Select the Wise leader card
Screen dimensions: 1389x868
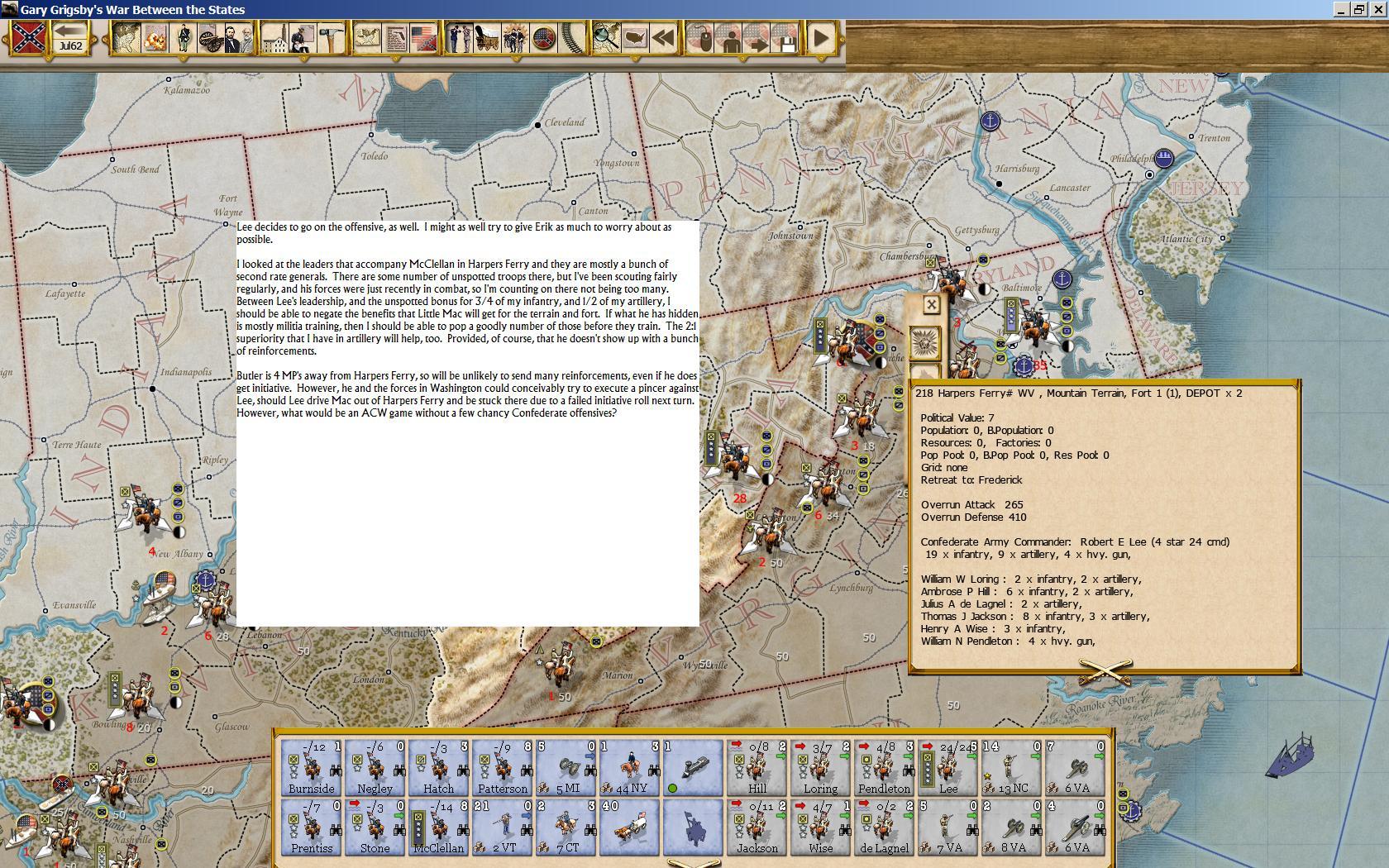pyautogui.click(x=820, y=827)
